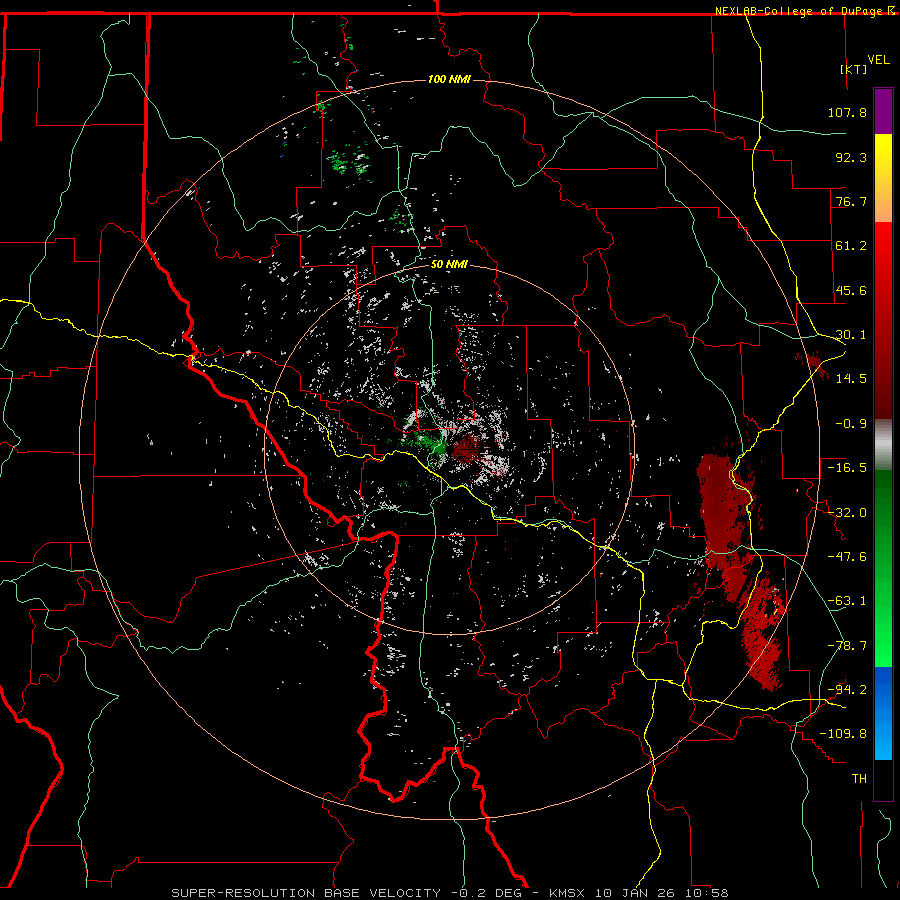Click the -16.5 legend value
Screen dimensions: 900x900
pyautogui.click(x=847, y=467)
